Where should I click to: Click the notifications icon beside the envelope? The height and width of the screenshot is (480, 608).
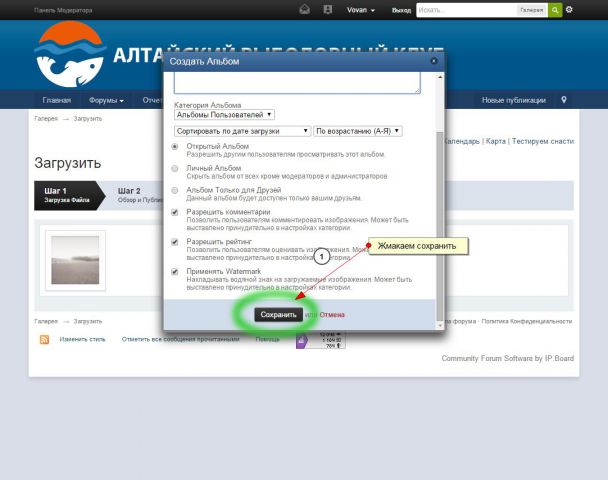(x=327, y=10)
